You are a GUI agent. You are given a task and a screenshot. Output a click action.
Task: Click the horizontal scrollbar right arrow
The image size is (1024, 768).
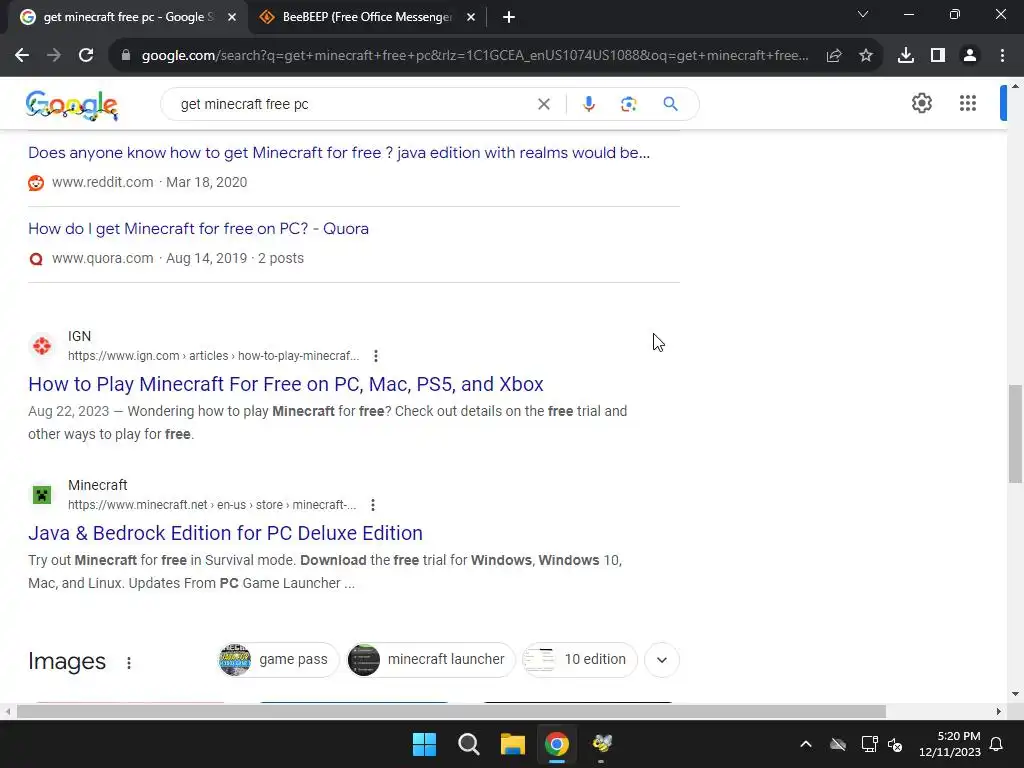(998, 712)
